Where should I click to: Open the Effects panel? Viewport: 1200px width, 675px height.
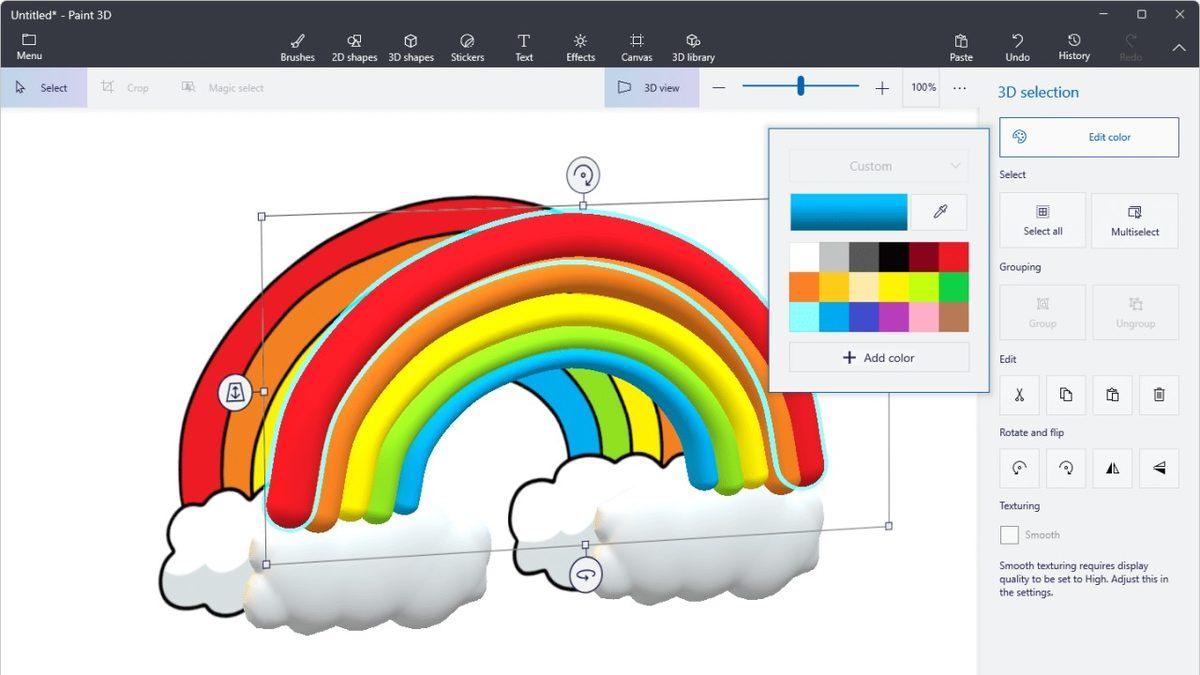tap(580, 44)
